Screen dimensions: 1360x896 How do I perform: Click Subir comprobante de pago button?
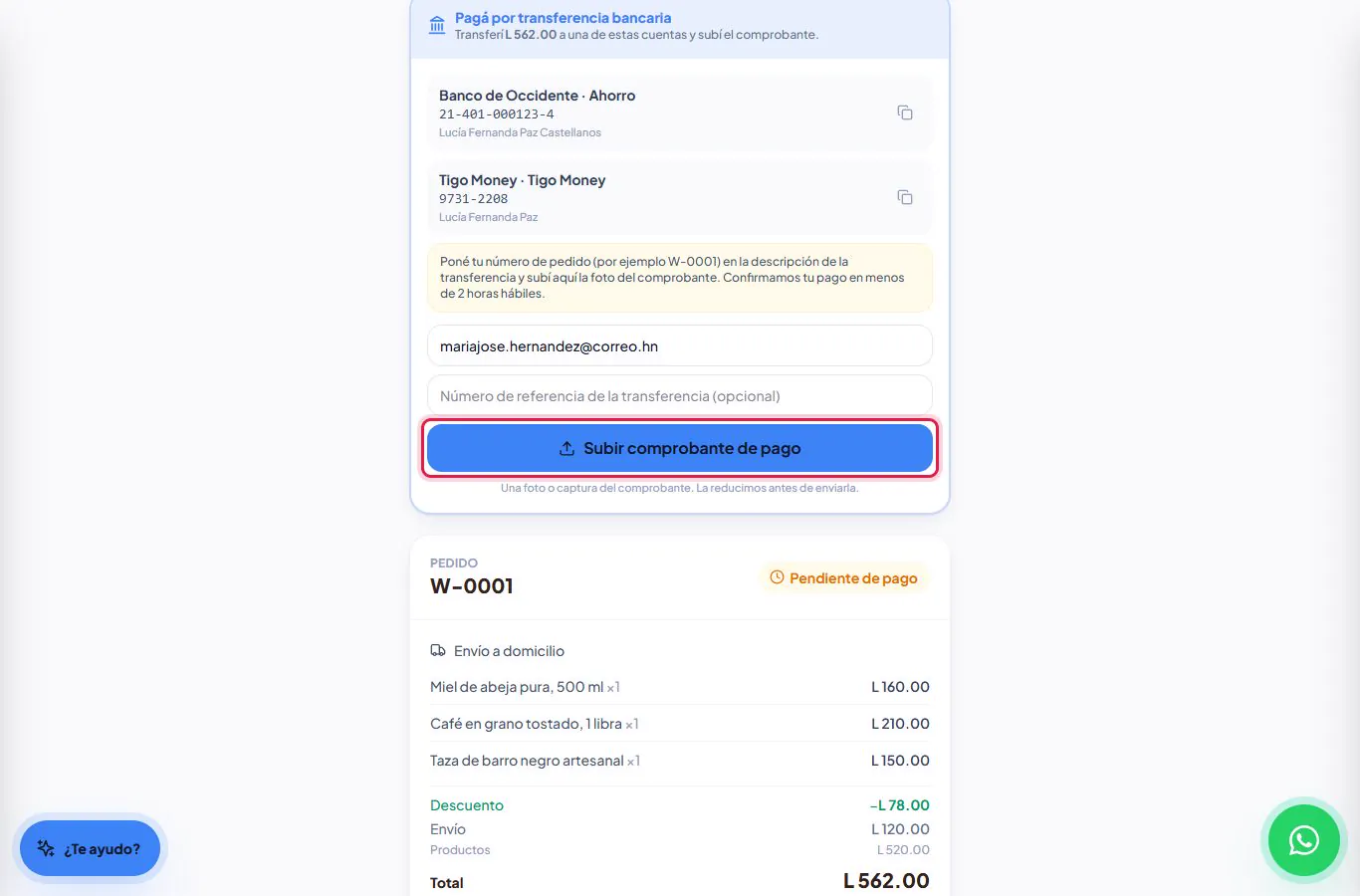coord(680,448)
